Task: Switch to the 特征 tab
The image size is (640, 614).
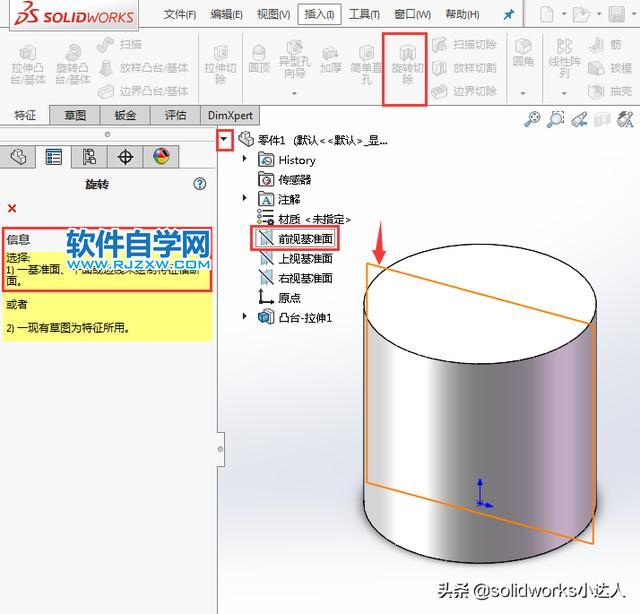Action: pyautogui.click(x=25, y=116)
